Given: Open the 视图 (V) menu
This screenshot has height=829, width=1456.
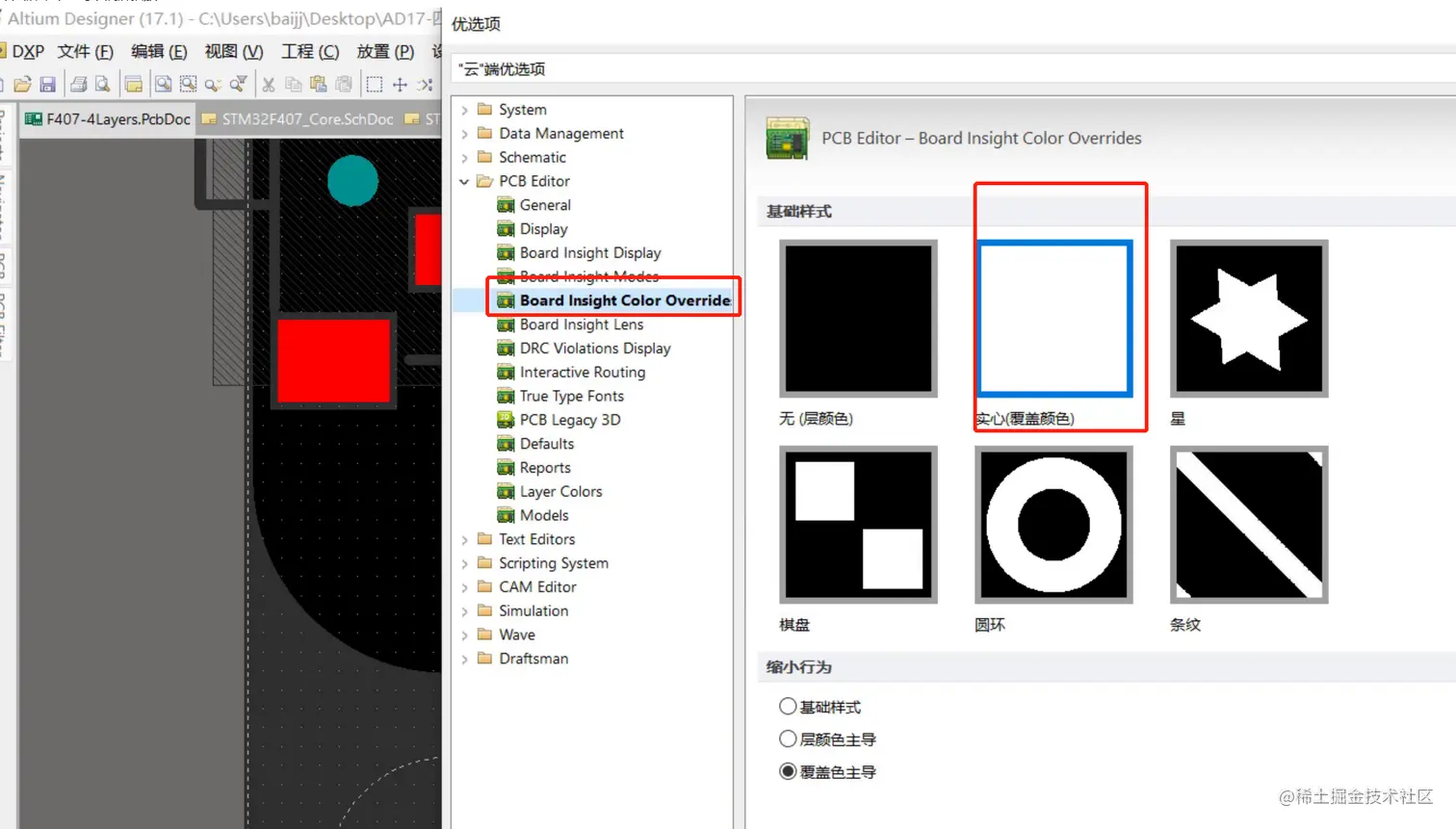Looking at the screenshot, I should click(x=234, y=51).
